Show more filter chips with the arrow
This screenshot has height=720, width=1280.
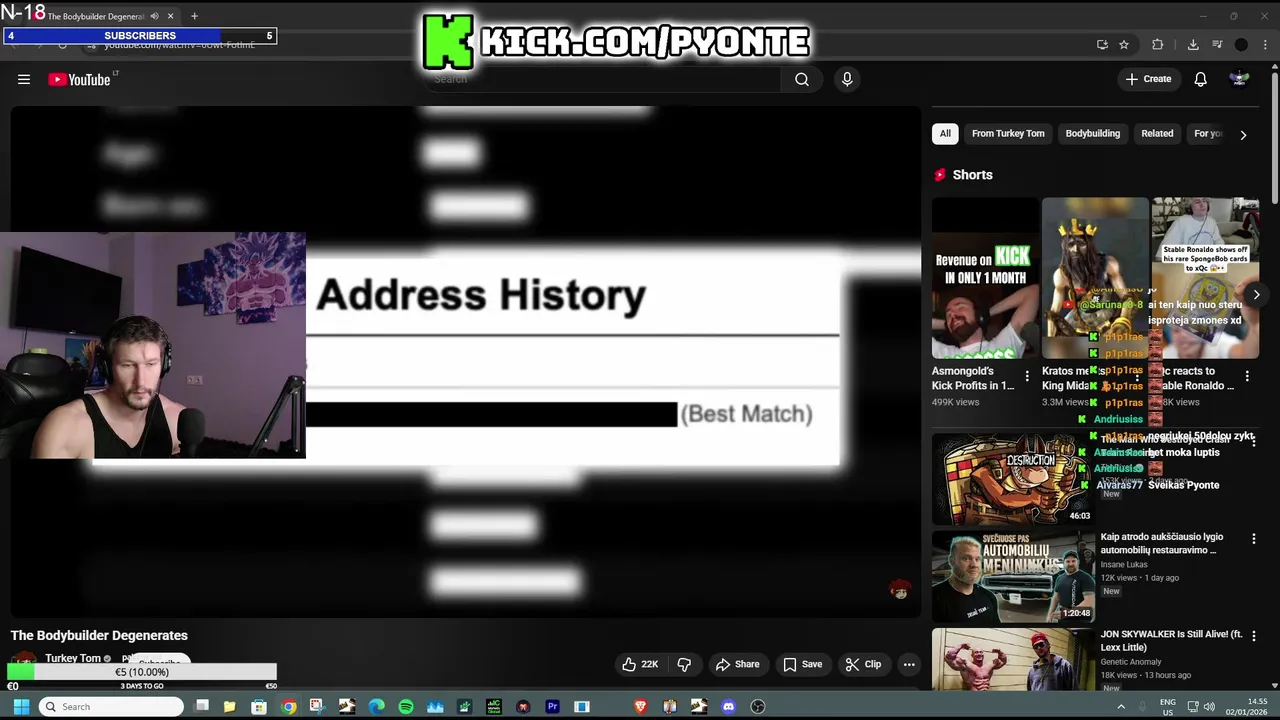[1243, 134]
